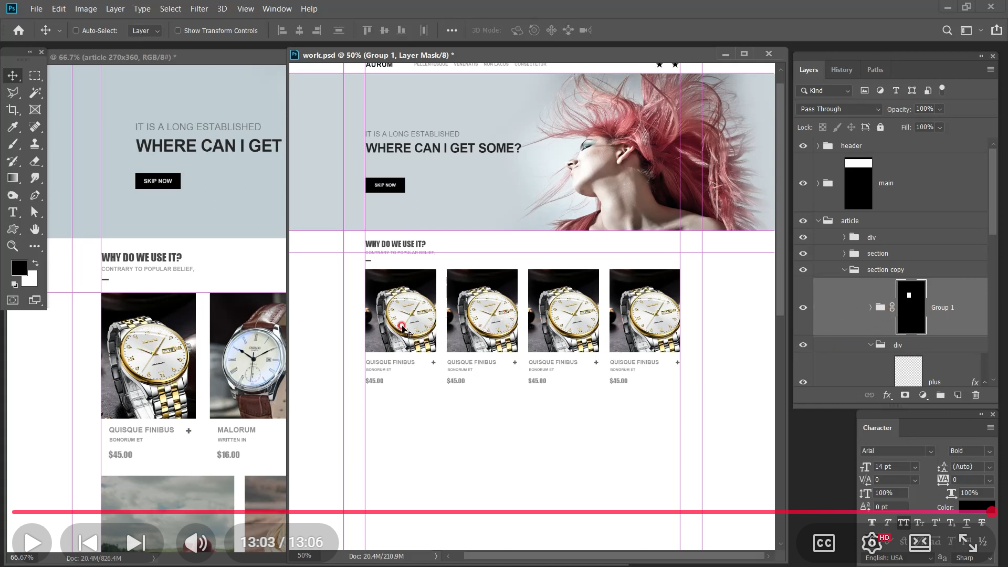This screenshot has height=567, width=1008.
Task: Hide the main layer group
Action: [803, 183]
